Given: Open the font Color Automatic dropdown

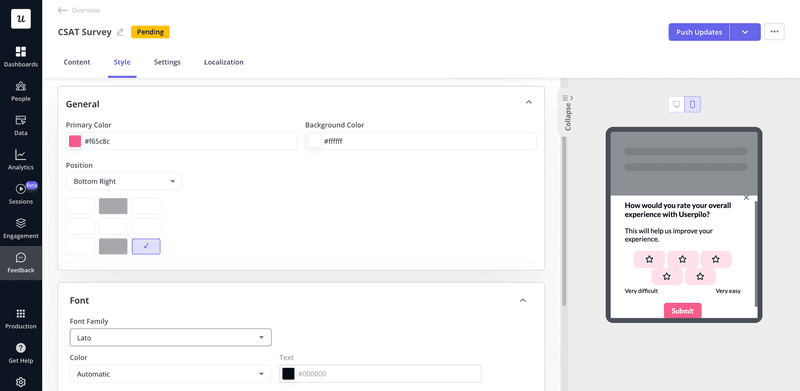Looking at the screenshot, I should [170, 374].
